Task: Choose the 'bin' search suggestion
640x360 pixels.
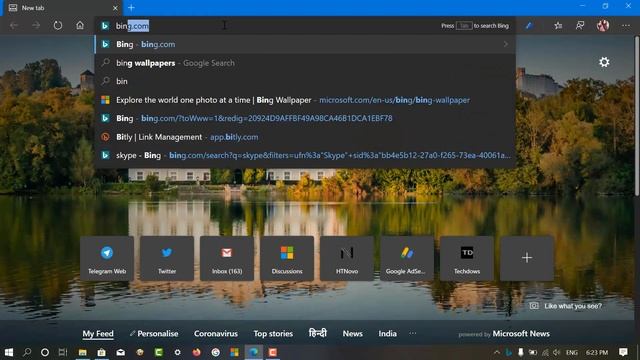Action: tap(304, 81)
